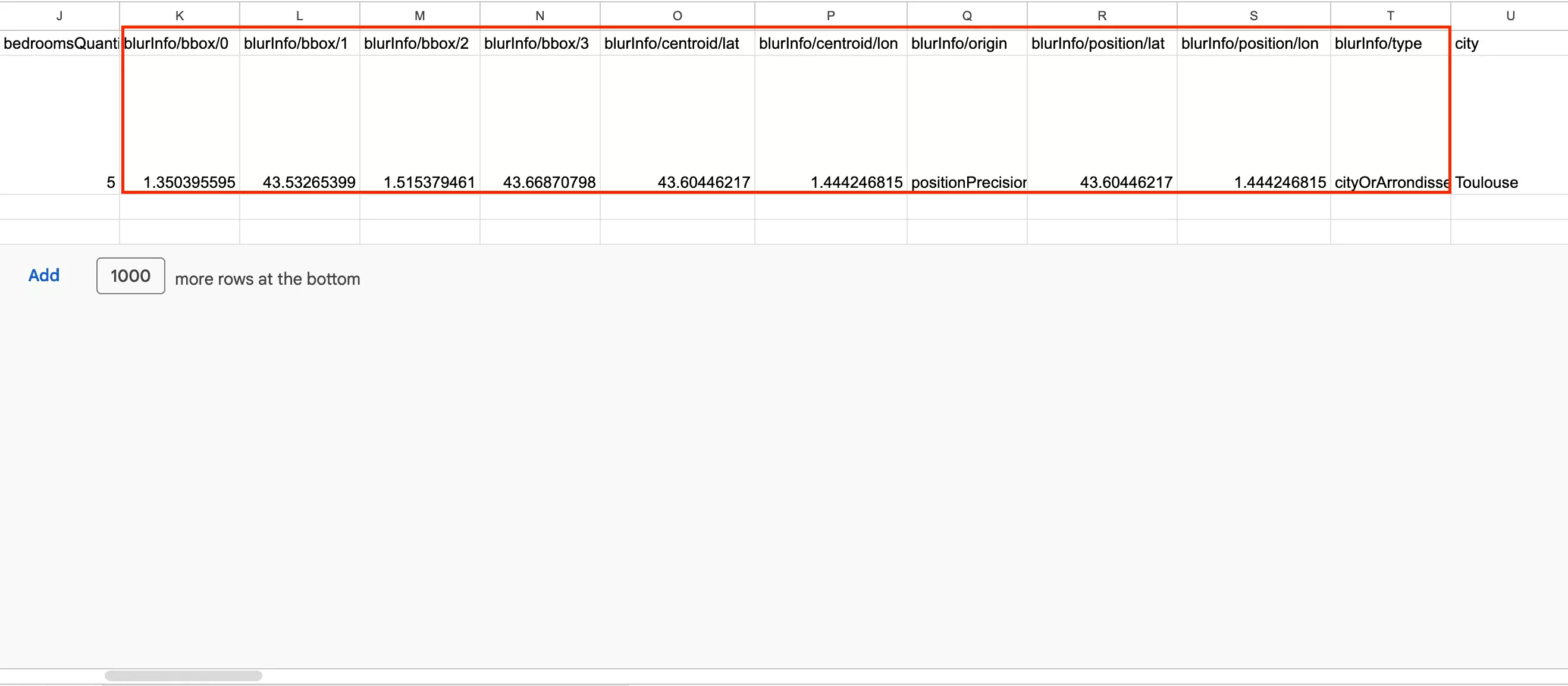
Task: Click the blurInfo/bbox/0 header cell
Action: (177, 43)
